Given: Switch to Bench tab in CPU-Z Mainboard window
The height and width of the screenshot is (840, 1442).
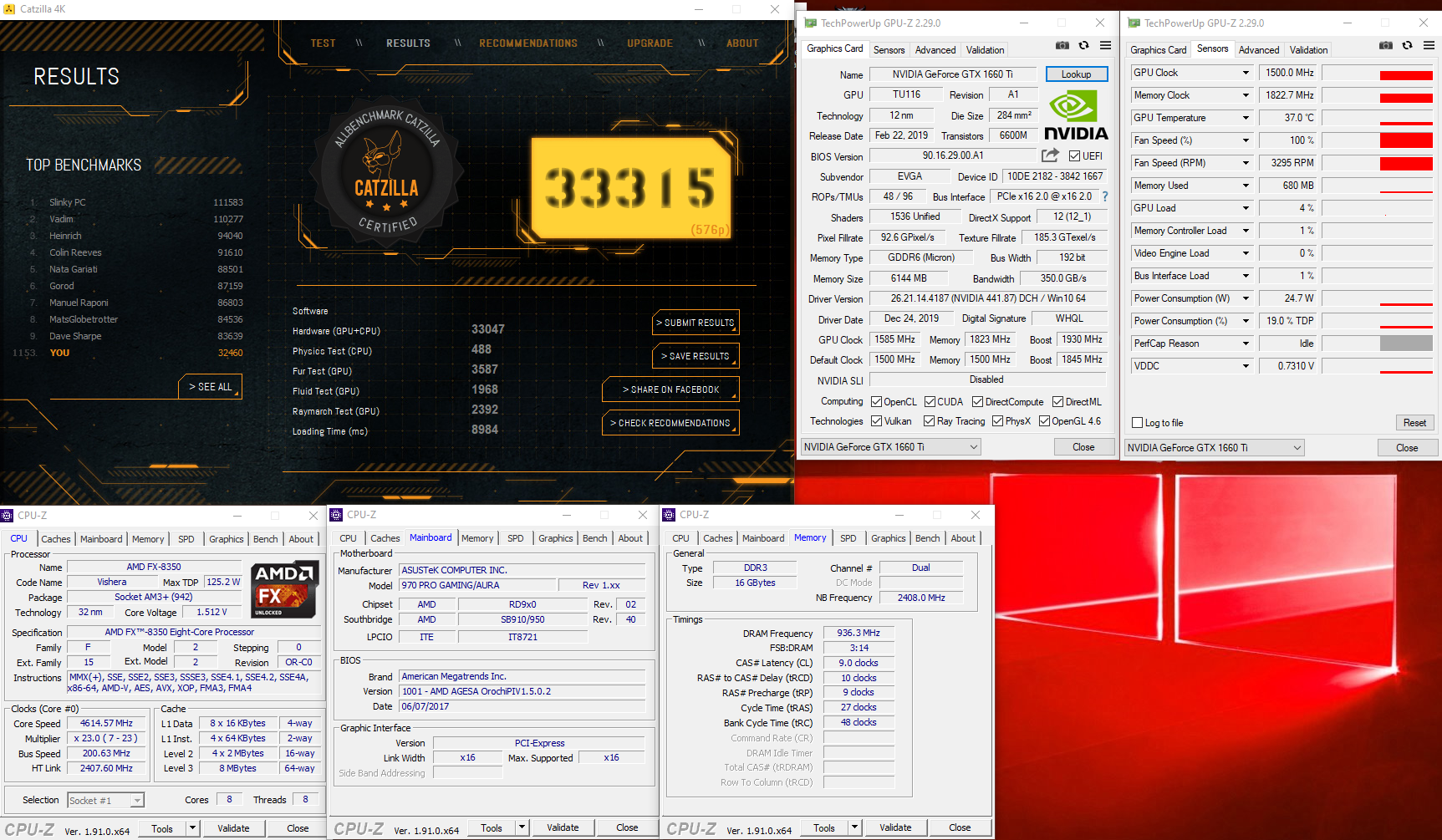Looking at the screenshot, I should pos(595,538).
